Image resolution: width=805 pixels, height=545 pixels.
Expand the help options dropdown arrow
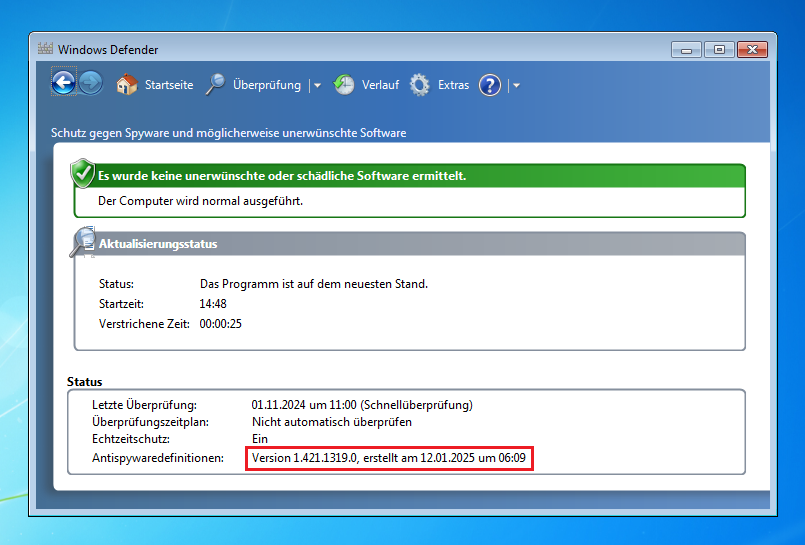pos(516,86)
